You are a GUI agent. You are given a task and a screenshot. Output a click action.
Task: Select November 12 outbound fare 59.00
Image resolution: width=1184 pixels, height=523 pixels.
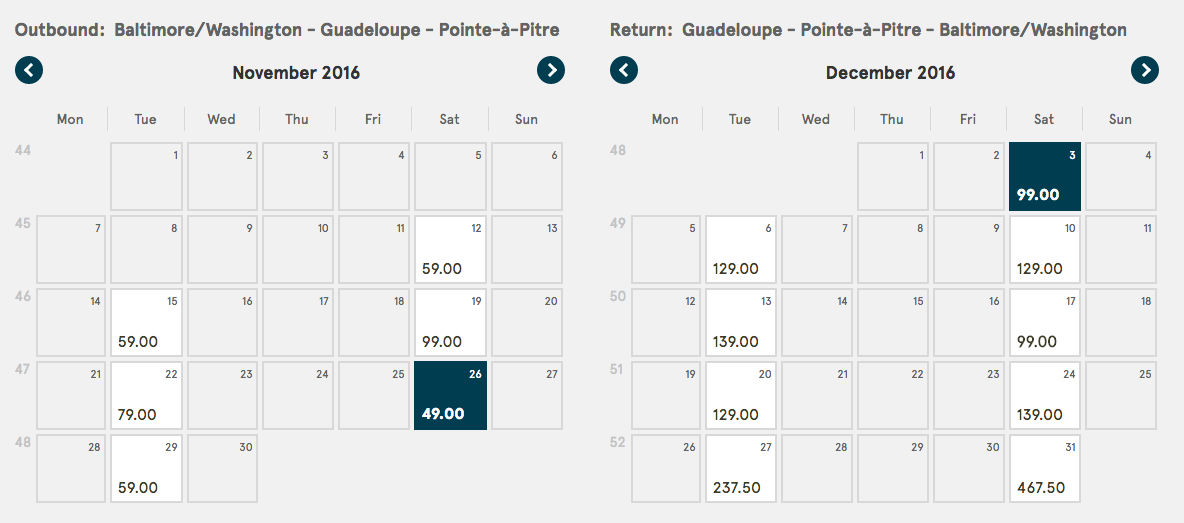tap(450, 249)
